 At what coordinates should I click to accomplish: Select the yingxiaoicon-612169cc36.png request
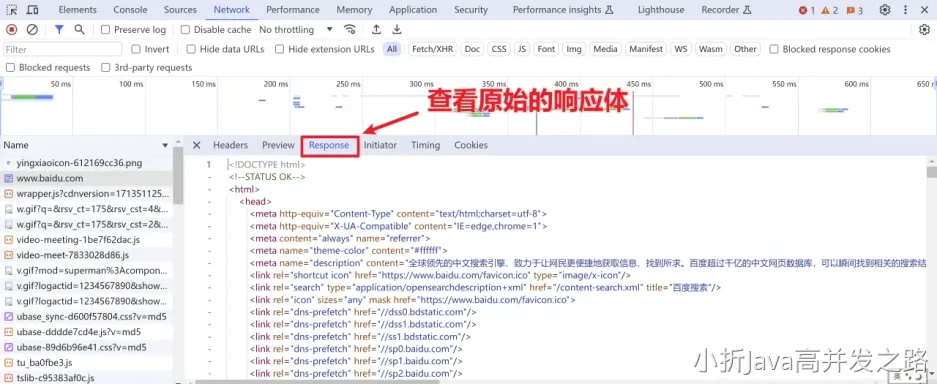87,162
